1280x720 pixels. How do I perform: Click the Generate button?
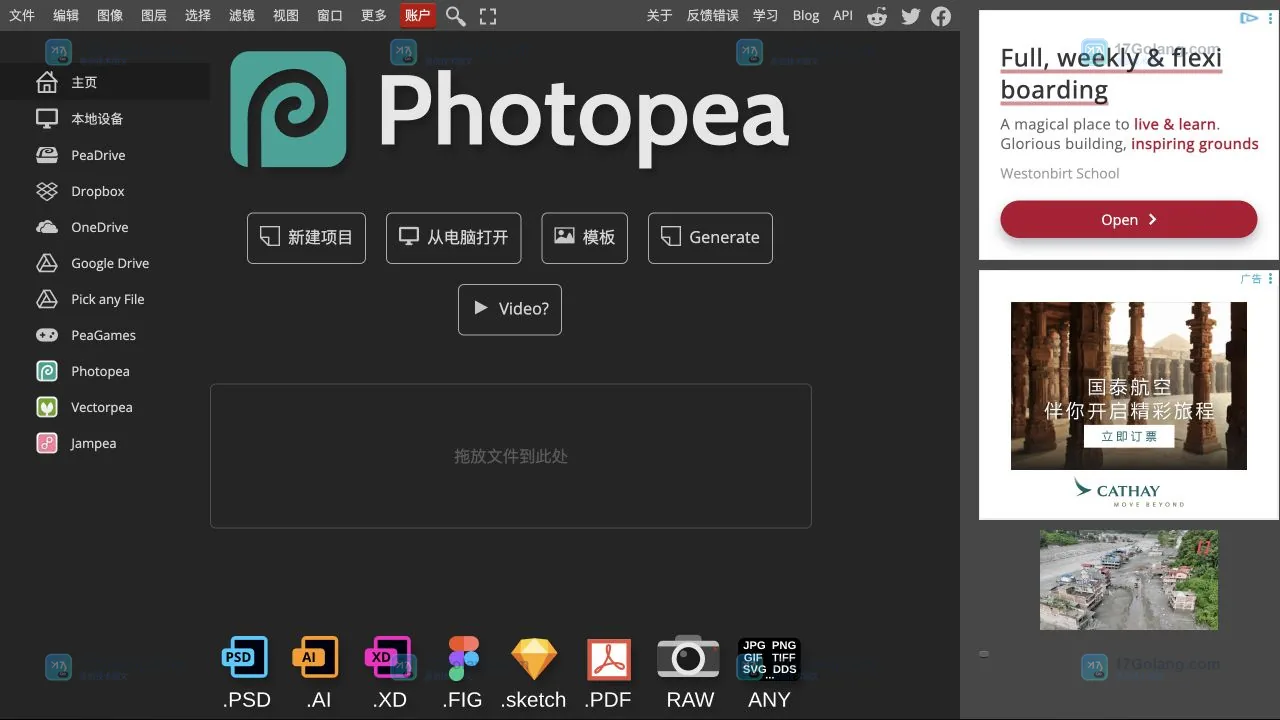coord(710,238)
